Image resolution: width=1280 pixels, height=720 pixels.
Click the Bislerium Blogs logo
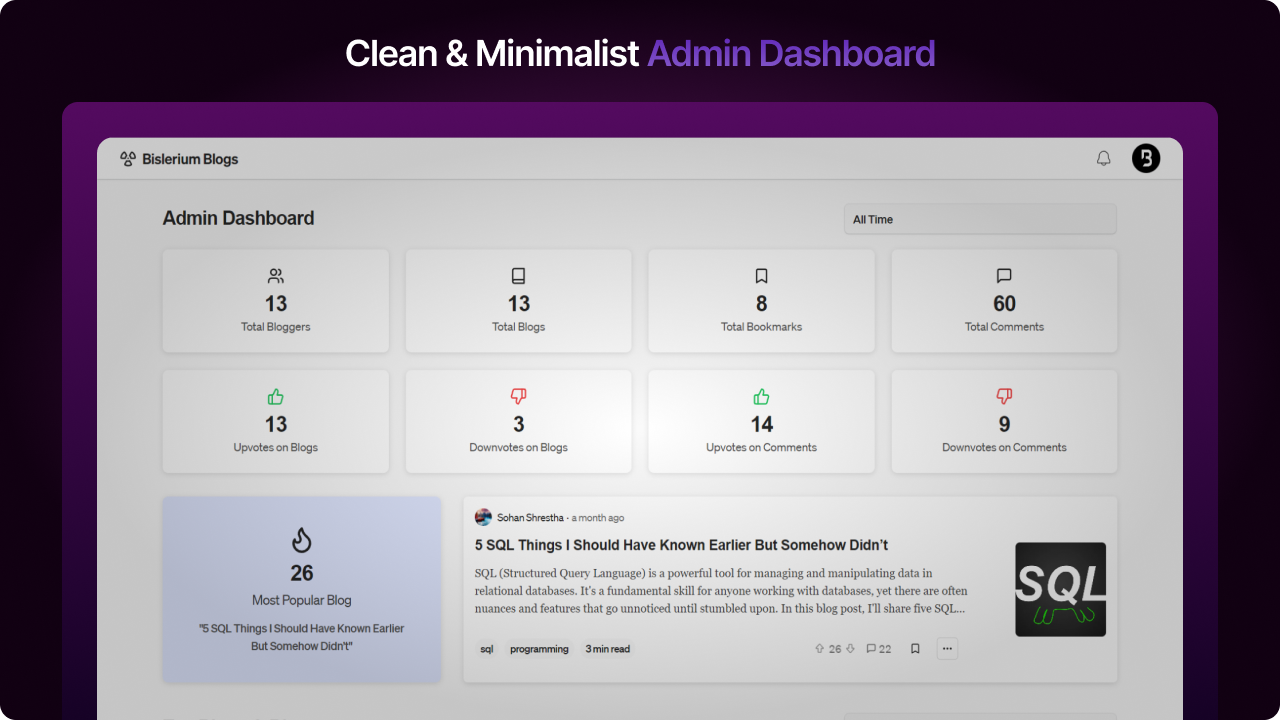click(179, 159)
